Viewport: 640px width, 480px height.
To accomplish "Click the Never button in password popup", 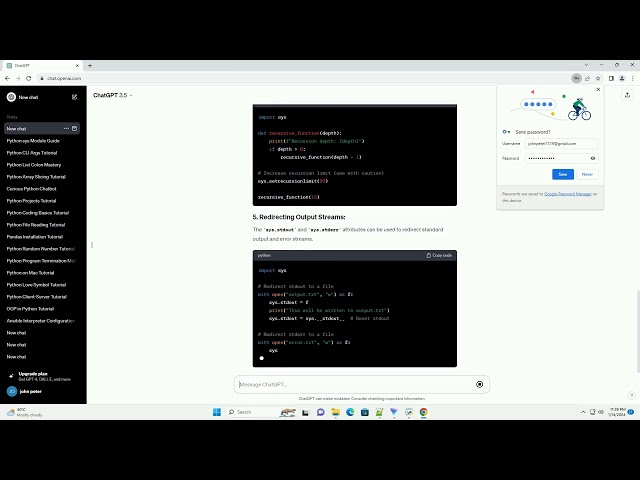I will point(587,174).
